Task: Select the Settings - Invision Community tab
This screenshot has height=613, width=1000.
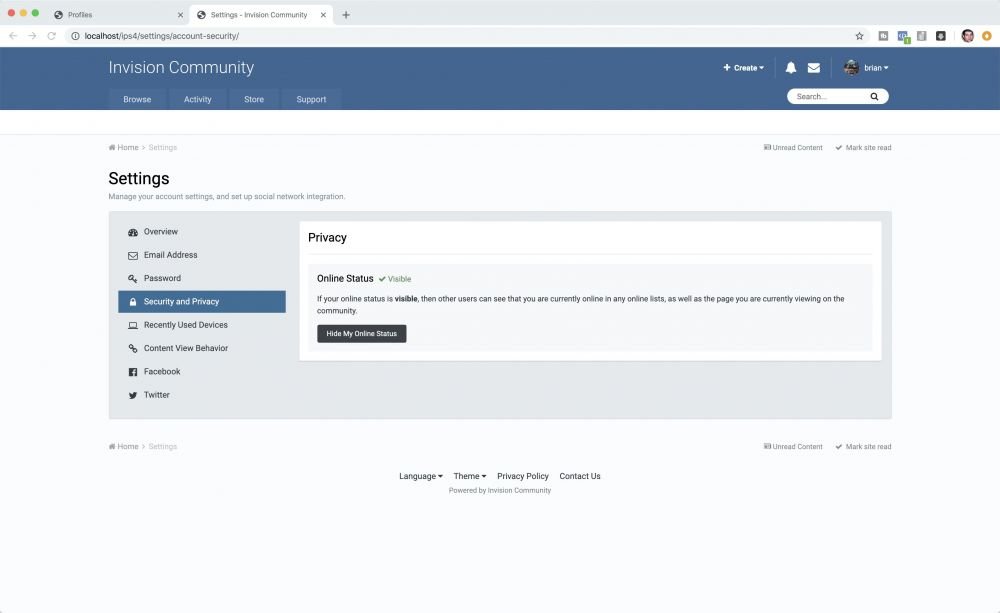Action: tap(260, 15)
